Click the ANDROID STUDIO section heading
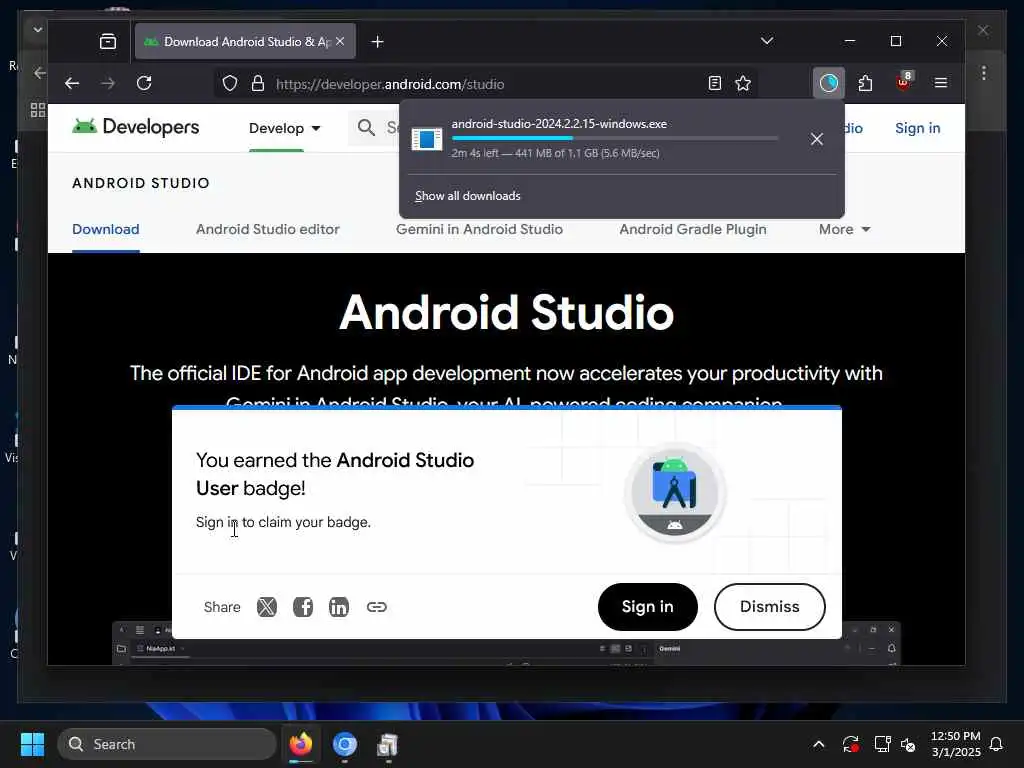1024x768 pixels. 141,183
